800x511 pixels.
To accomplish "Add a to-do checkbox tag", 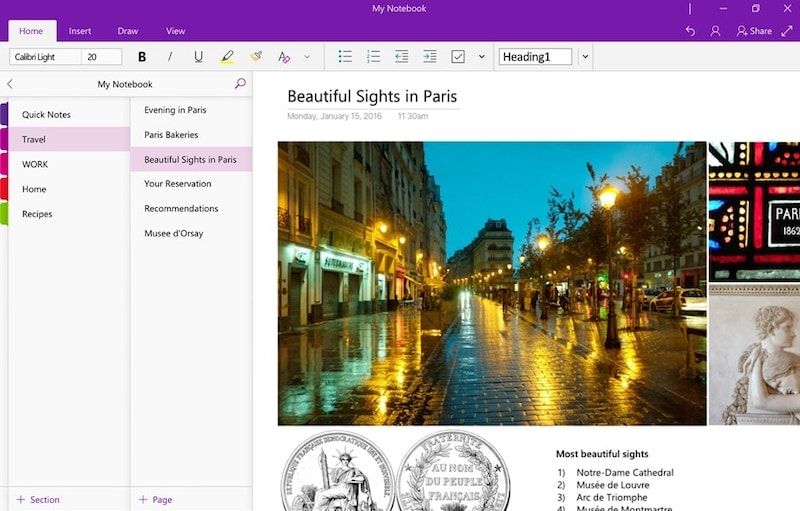I will [x=458, y=57].
